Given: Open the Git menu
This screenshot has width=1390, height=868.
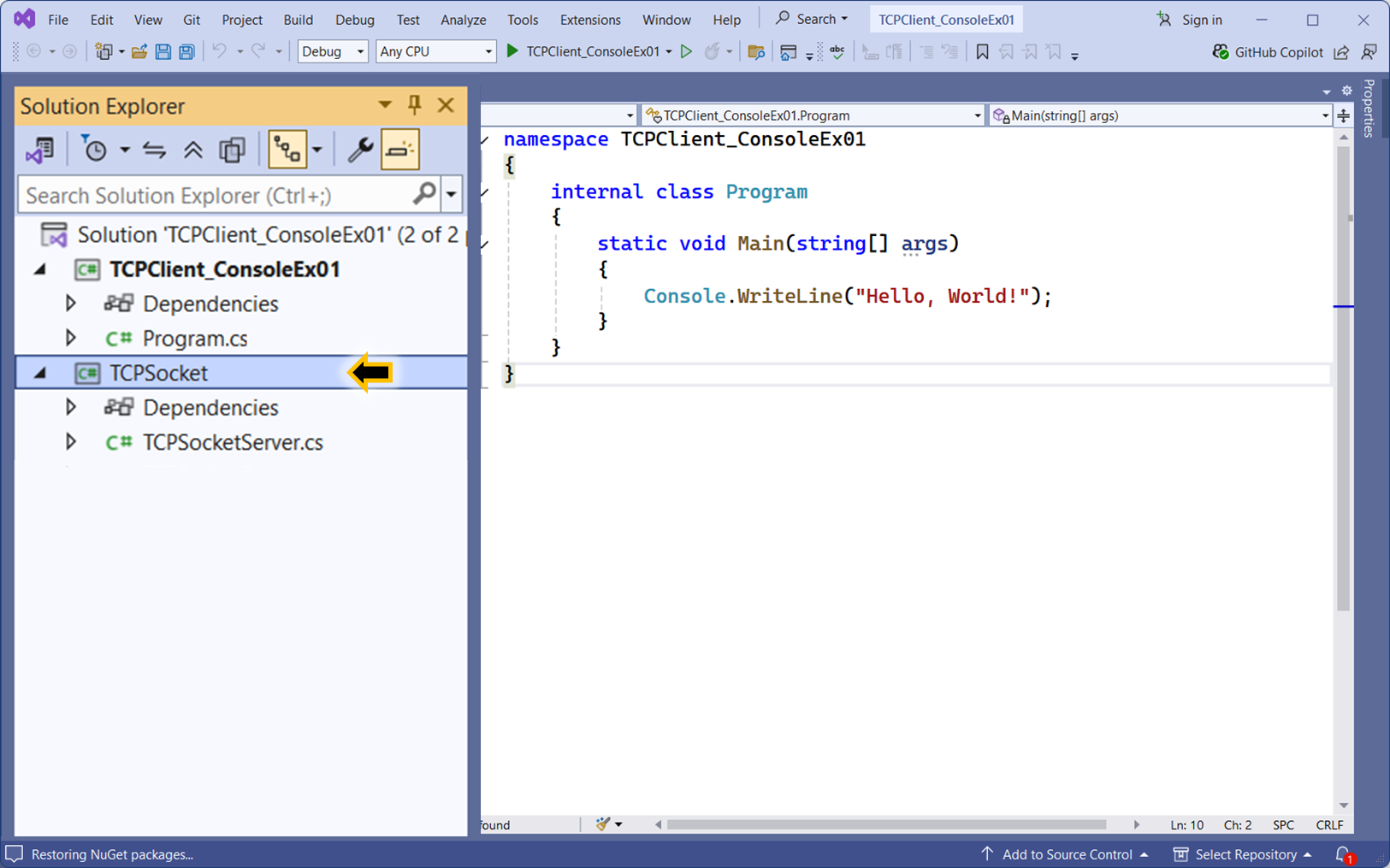Looking at the screenshot, I should point(192,20).
